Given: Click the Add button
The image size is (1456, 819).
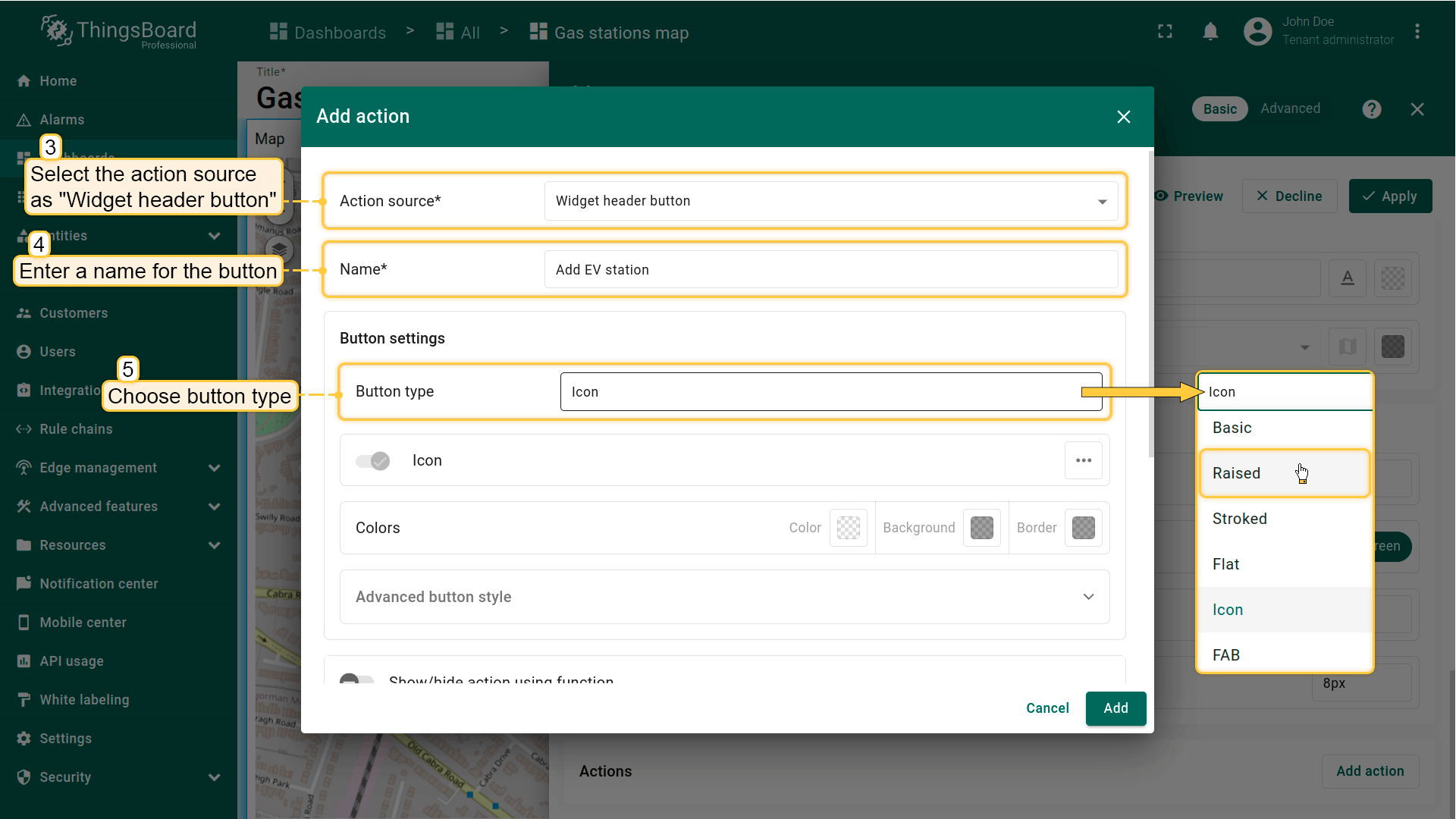Looking at the screenshot, I should tap(1115, 708).
